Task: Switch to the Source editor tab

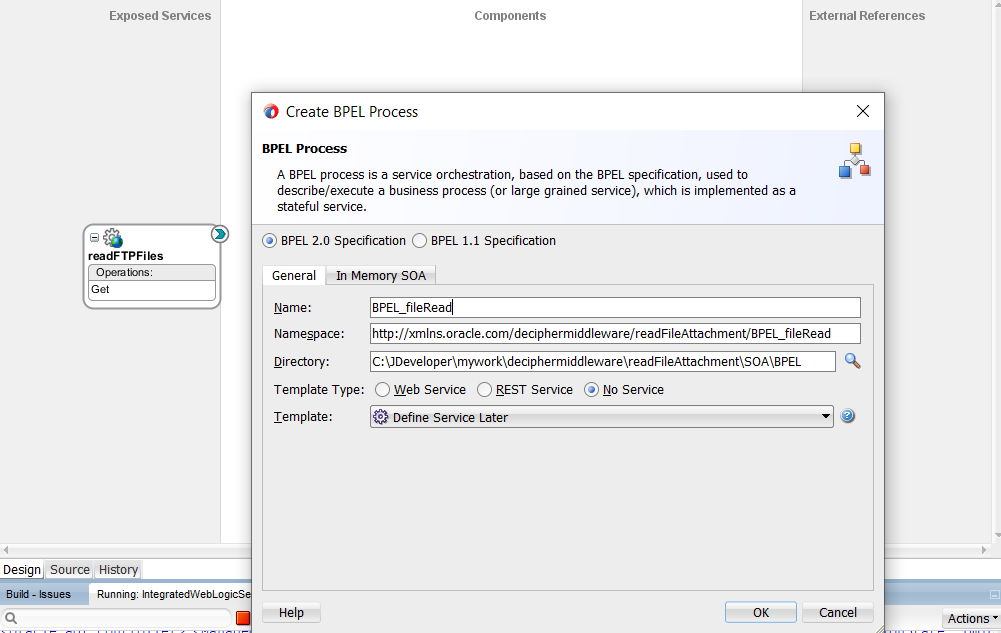Action: tap(70, 570)
